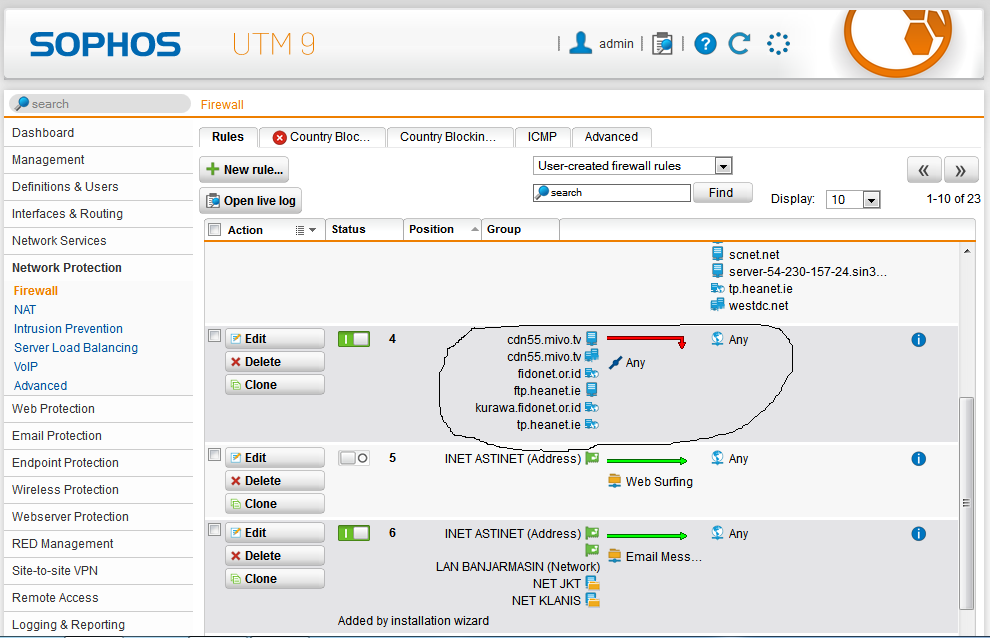This screenshot has width=990, height=638.
Task: Click the network icon beside NET KLANIS
Action: 592,600
